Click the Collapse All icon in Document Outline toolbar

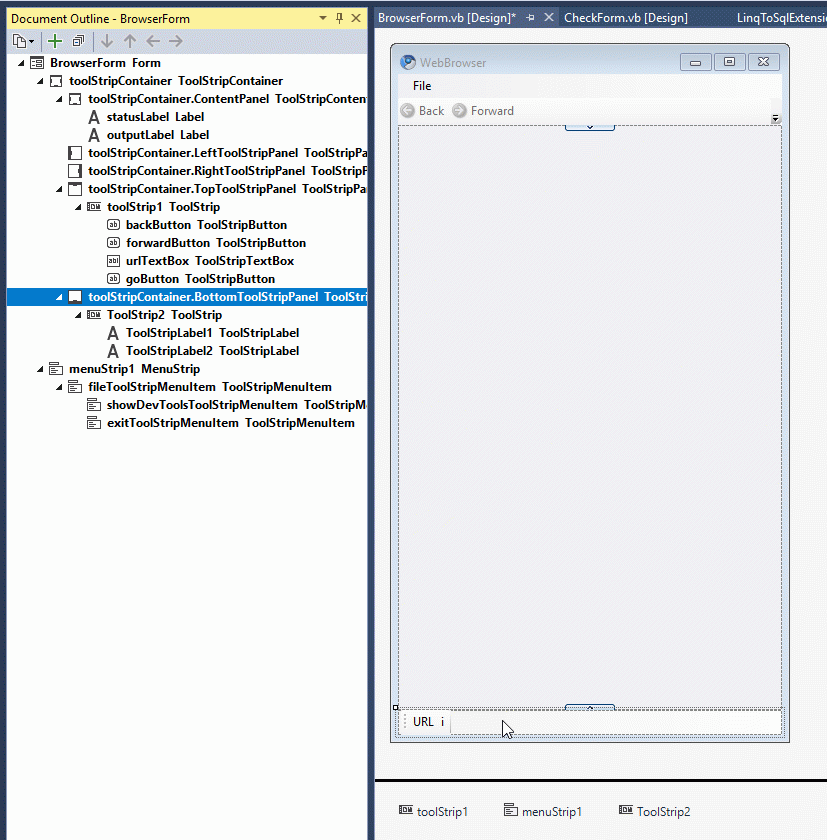(78, 41)
